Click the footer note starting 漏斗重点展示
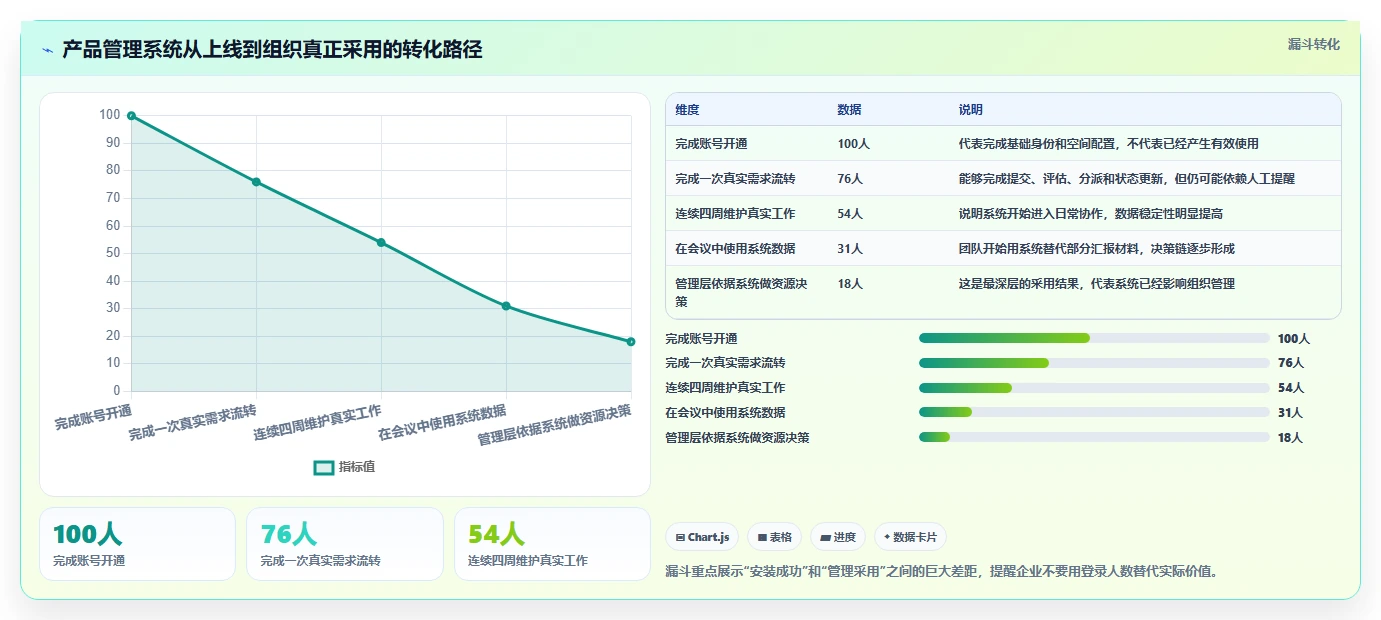The height and width of the screenshot is (620, 1381). click(941, 572)
